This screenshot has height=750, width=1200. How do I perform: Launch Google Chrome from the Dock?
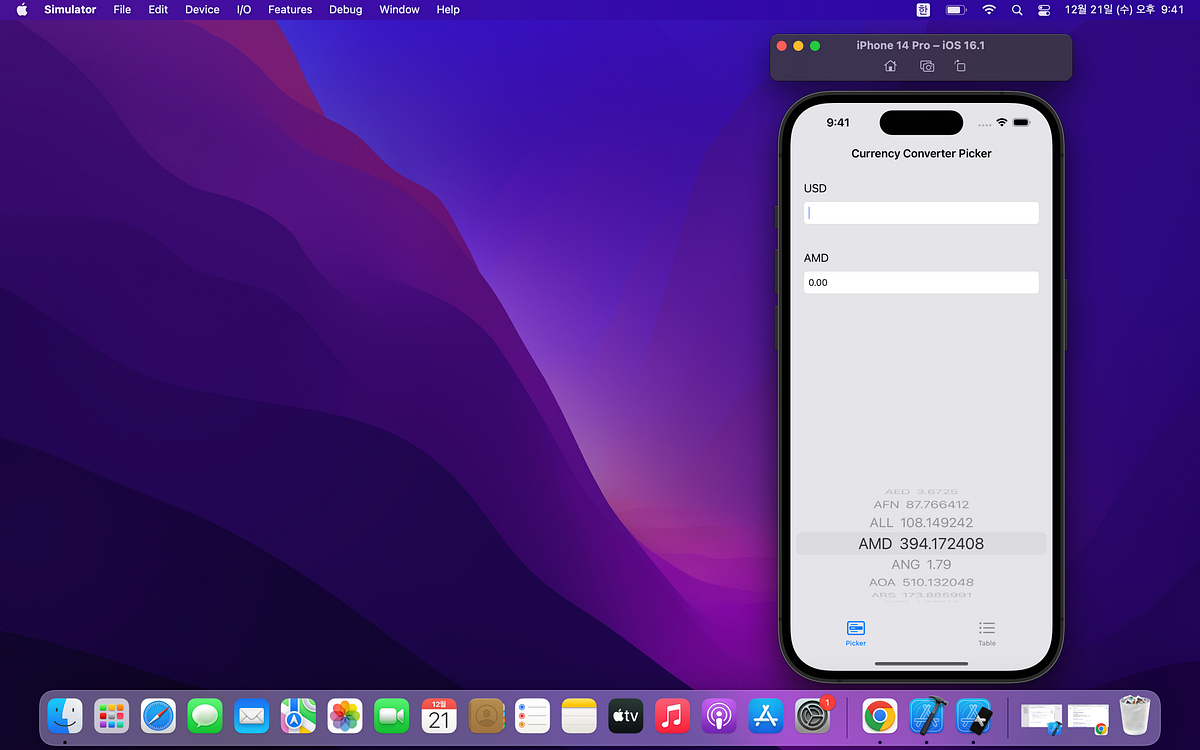(x=878, y=716)
